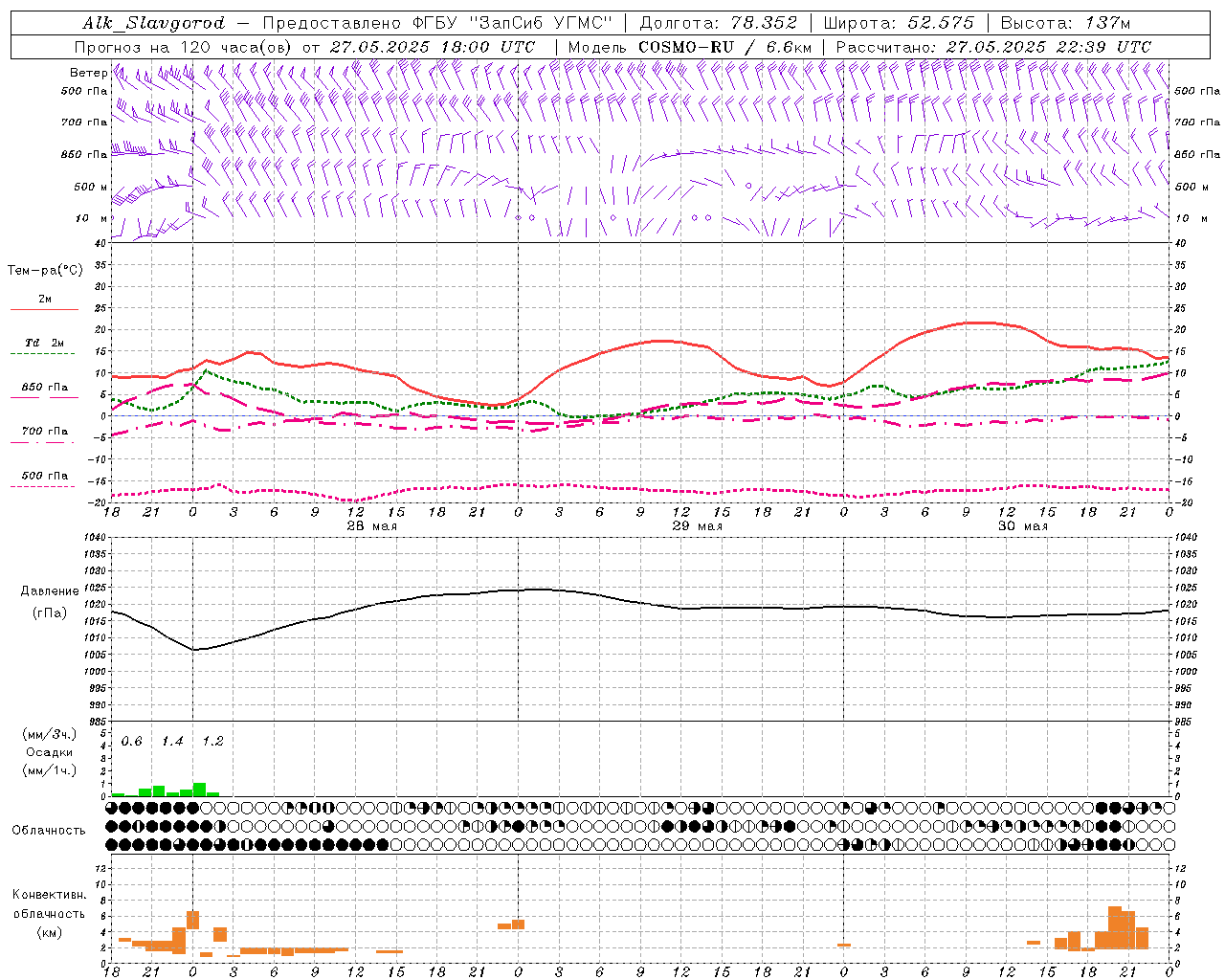Click the 10 м wind level label on left
1225x980 pixels.
point(91,218)
